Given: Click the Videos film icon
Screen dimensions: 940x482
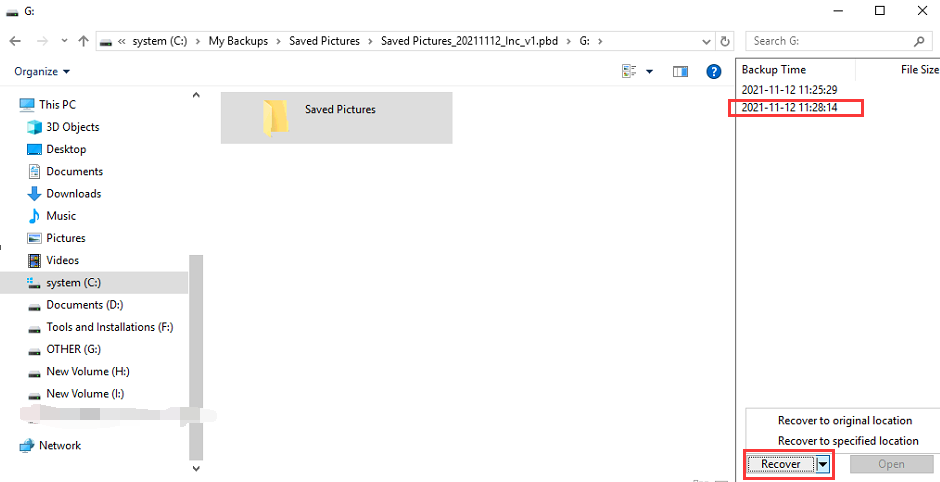Looking at the screenshot, I should pos(34,260).
